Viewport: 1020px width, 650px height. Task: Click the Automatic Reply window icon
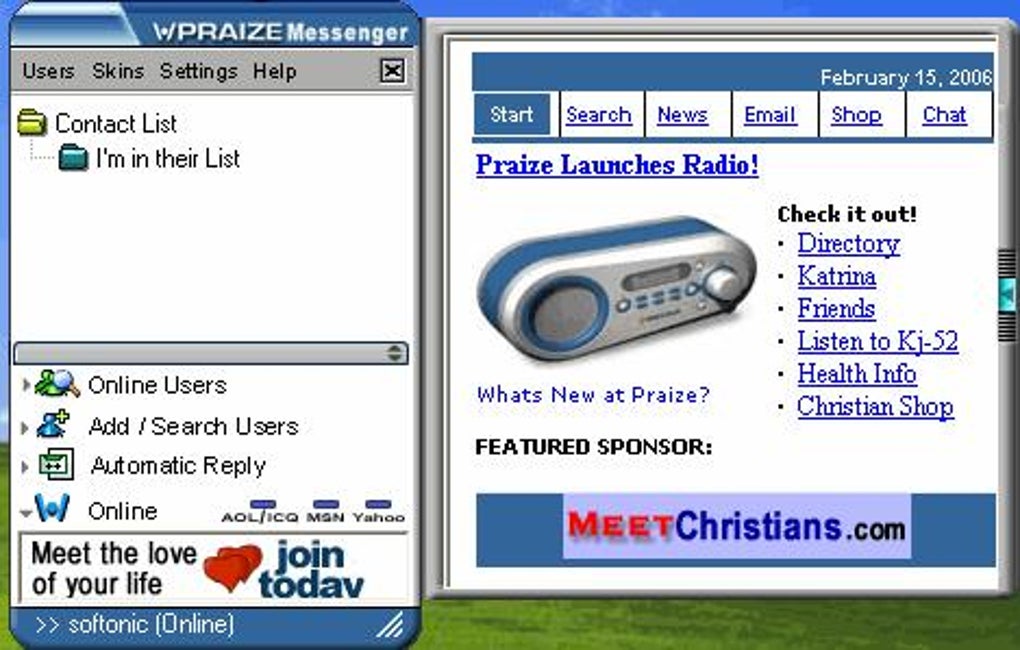pyautogui.click(x=56, y=465)
